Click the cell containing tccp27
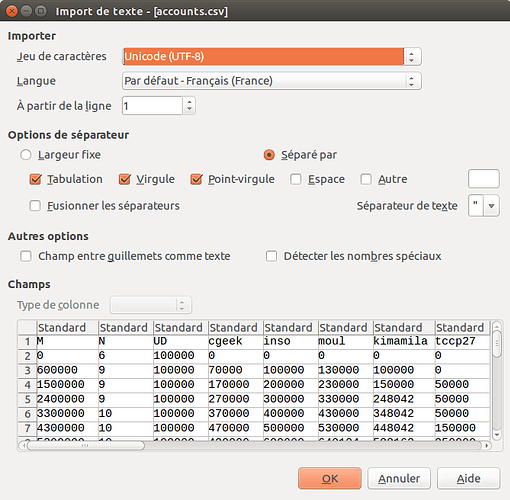This screenshot has width=510, height=500. pos(462,342)
